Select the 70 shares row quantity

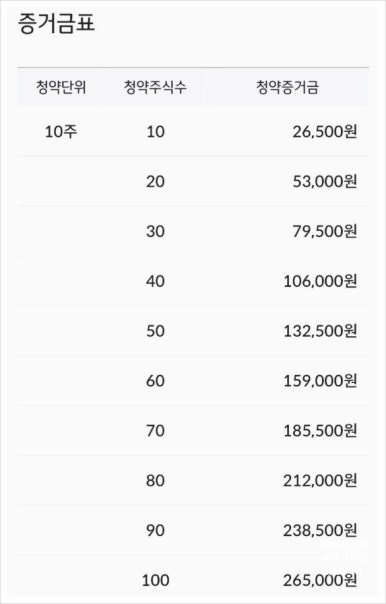click(x=155, y=431)
